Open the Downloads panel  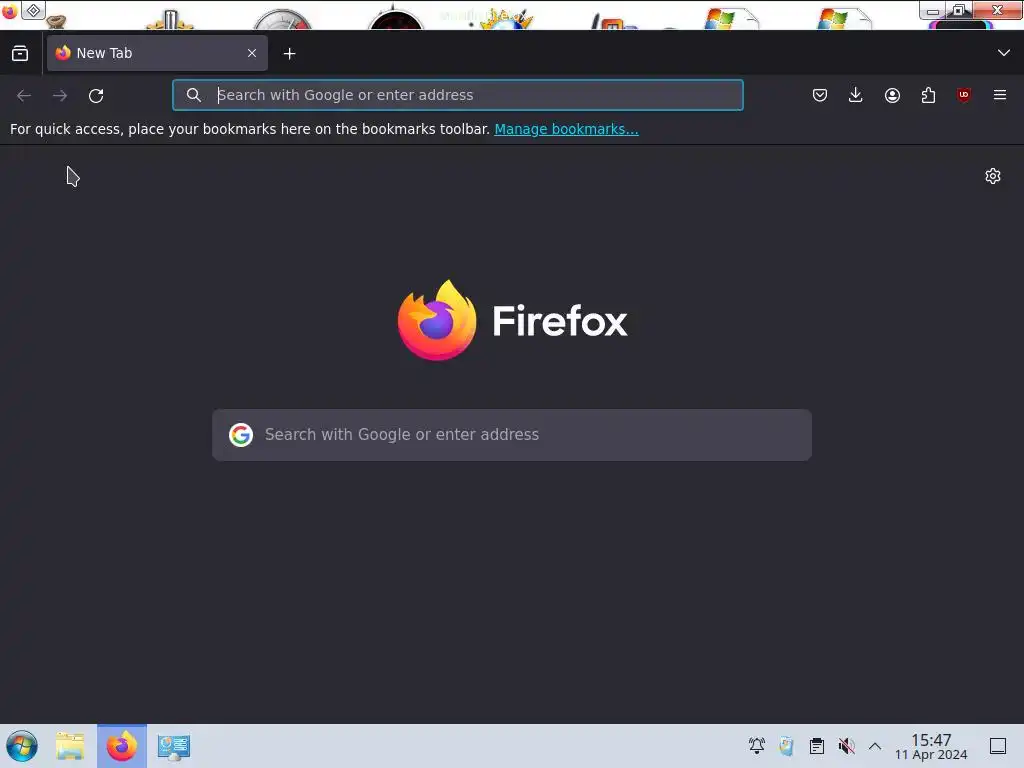tap(856, 95)
